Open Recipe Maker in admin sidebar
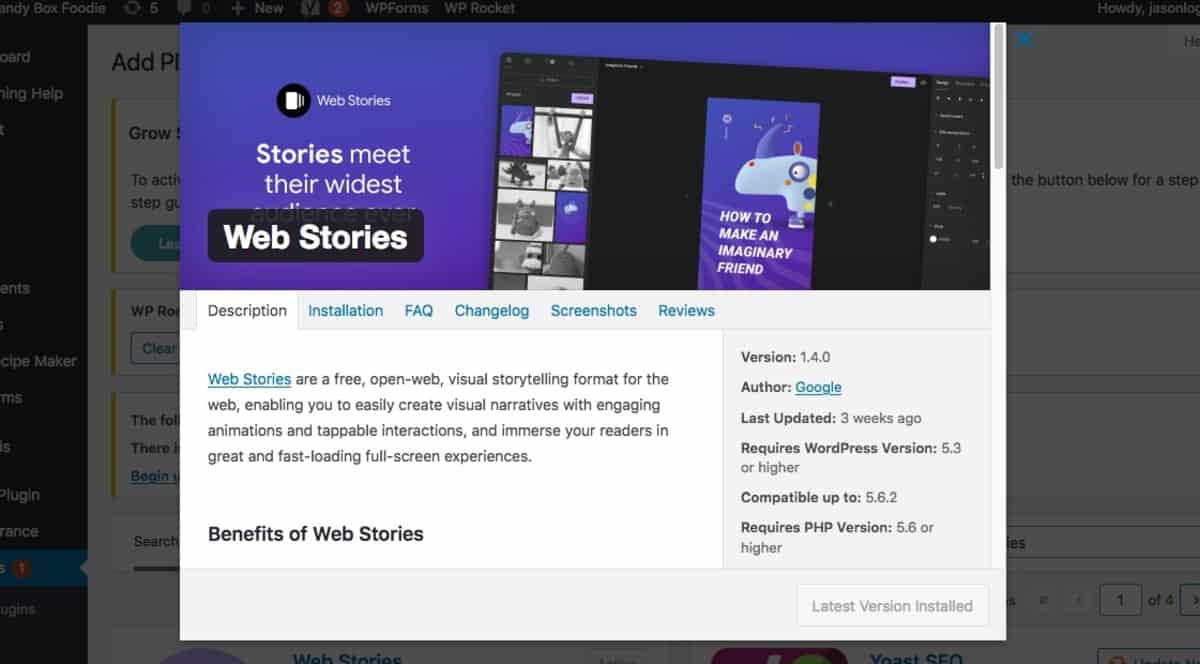The height and width of the screenshot is (664, 1200). click(x=38, y=361)
